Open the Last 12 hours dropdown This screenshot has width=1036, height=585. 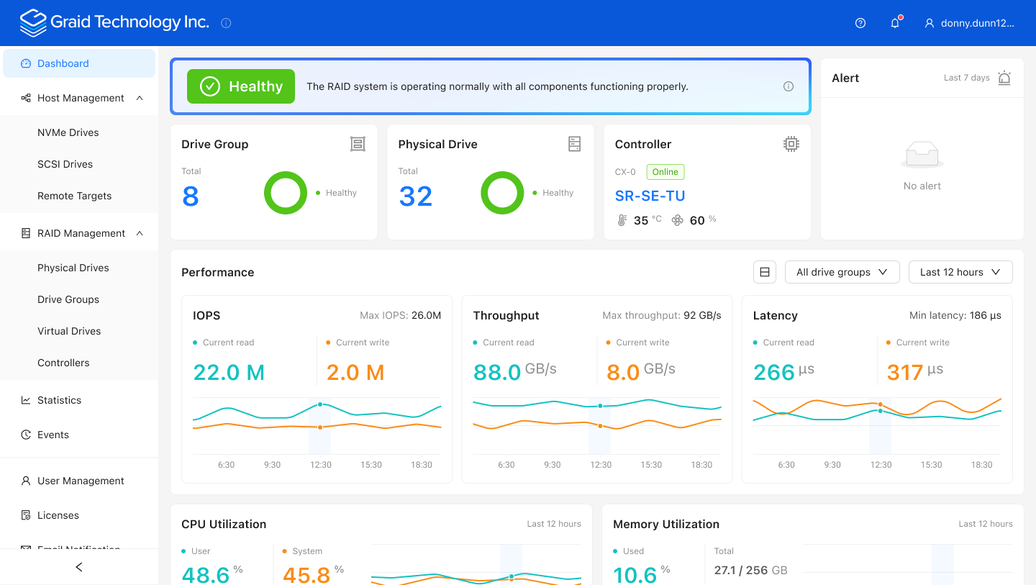(960, 272)
